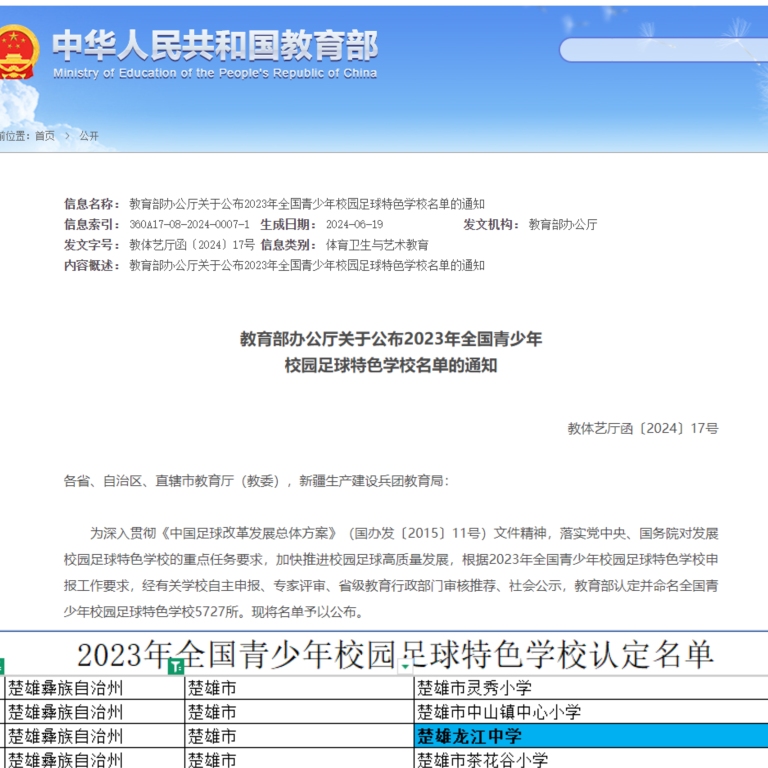Select 教体艺厅函〔2024〕17号 in the info table

pos(192,245)
